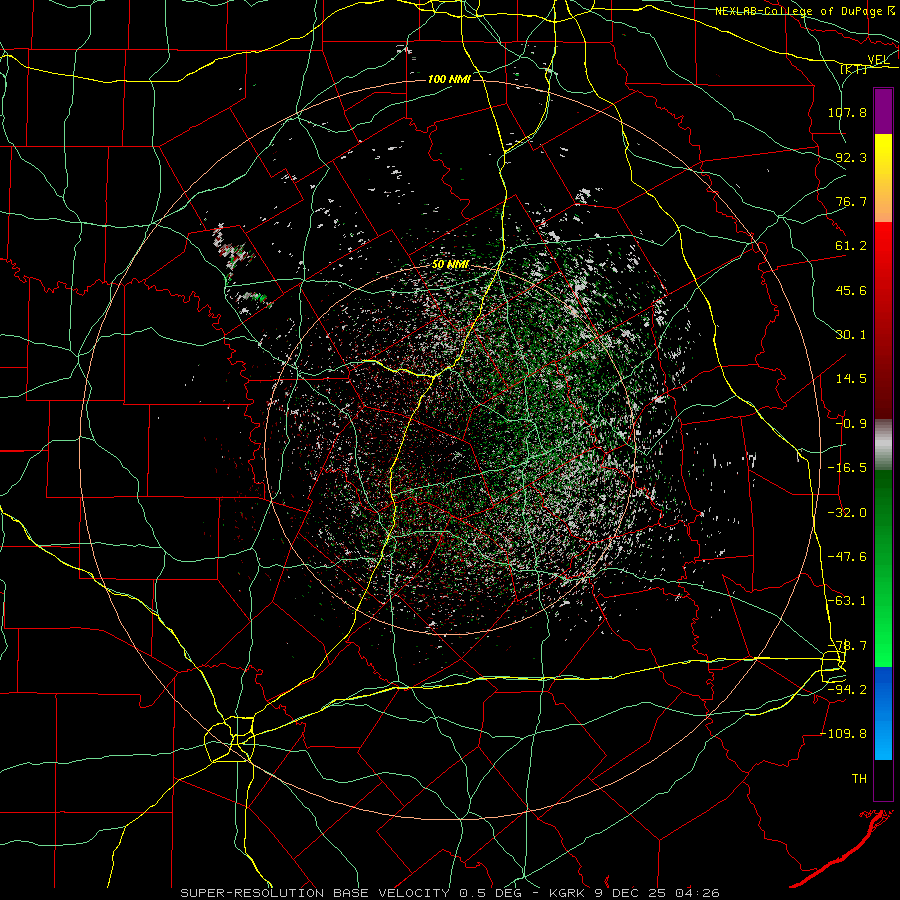Click the -0.9 velocity scale value
This screenshot has height=900, width=900.
pos(851,424)
